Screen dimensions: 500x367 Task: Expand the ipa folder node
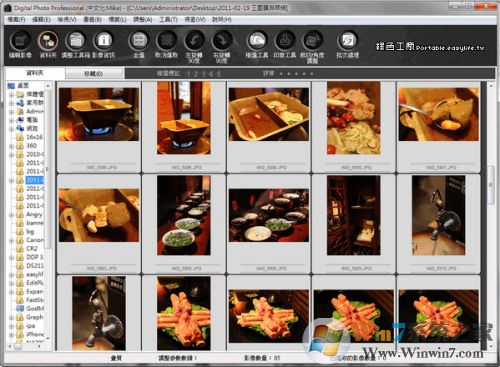pos(12,326)
